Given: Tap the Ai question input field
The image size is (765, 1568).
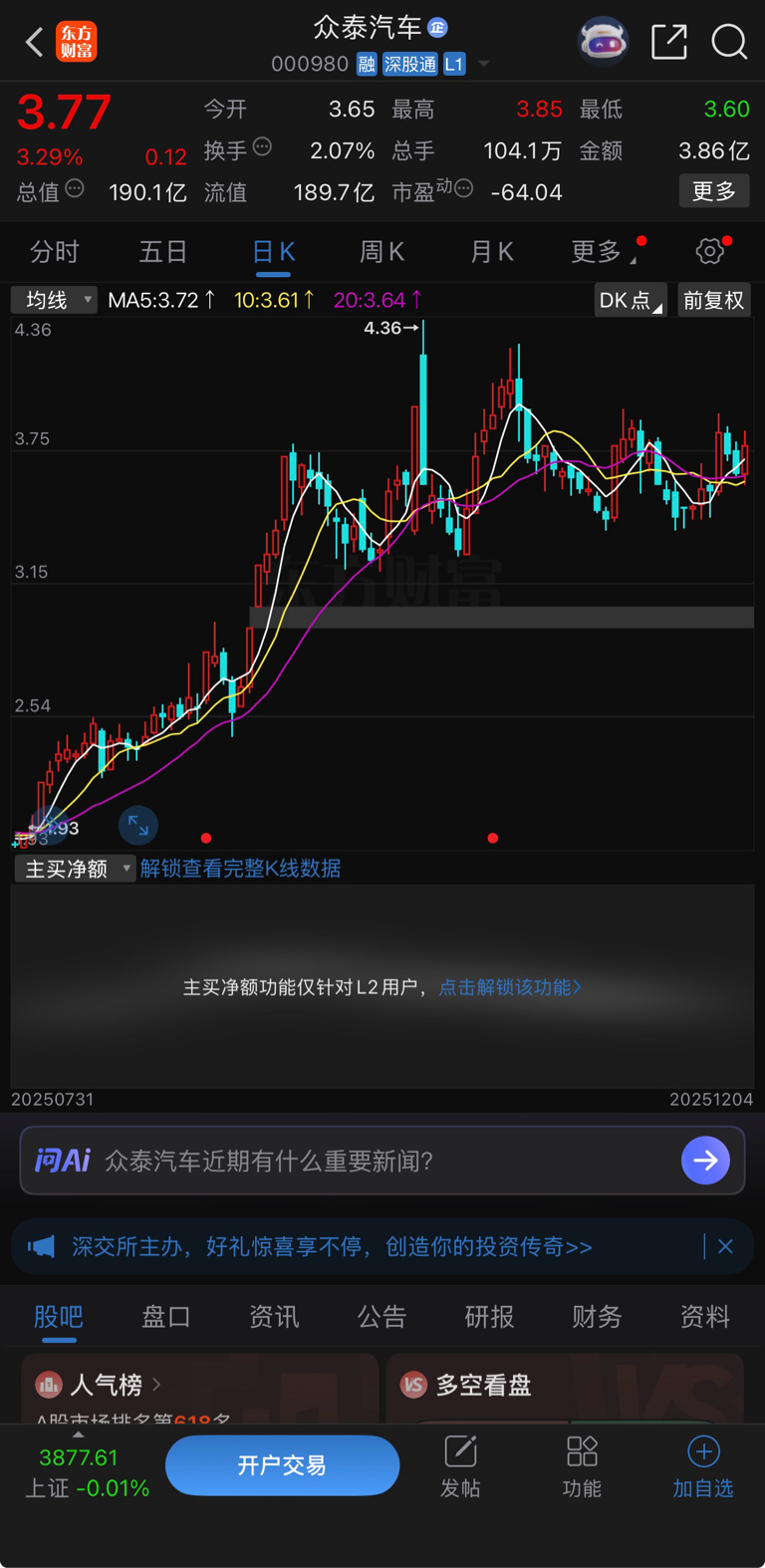Looking at the screenshot, I should [x=382, y=1161].
